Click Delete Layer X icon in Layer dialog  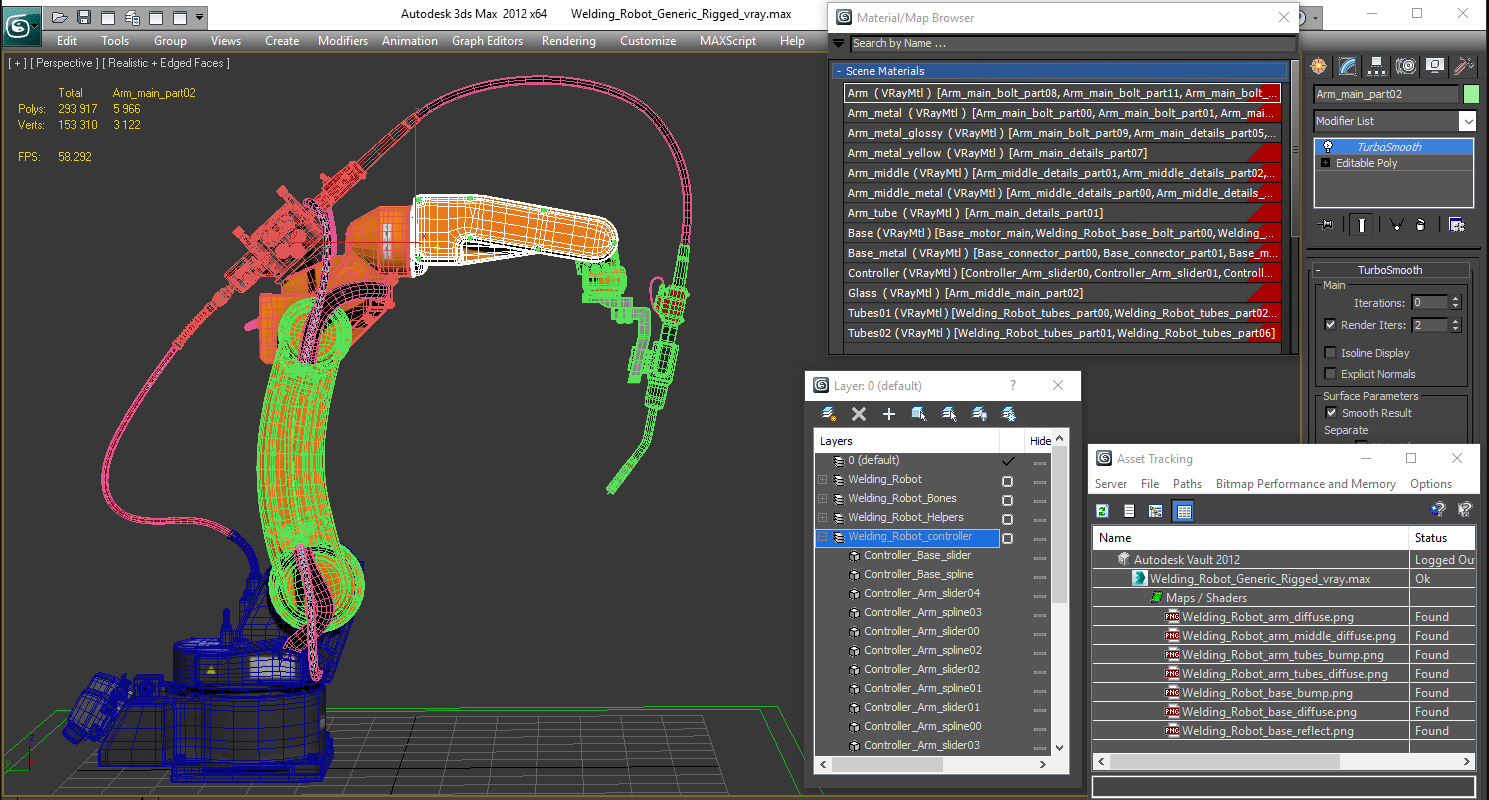pos(858,414)
